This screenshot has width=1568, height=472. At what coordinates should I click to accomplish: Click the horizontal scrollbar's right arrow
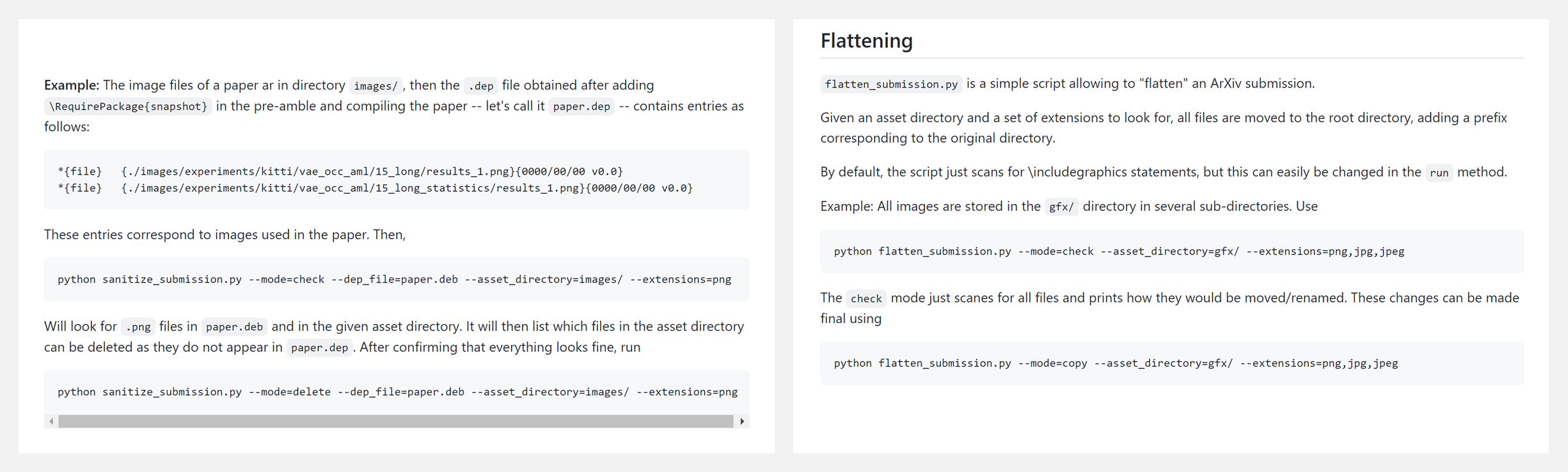[742, 421]
